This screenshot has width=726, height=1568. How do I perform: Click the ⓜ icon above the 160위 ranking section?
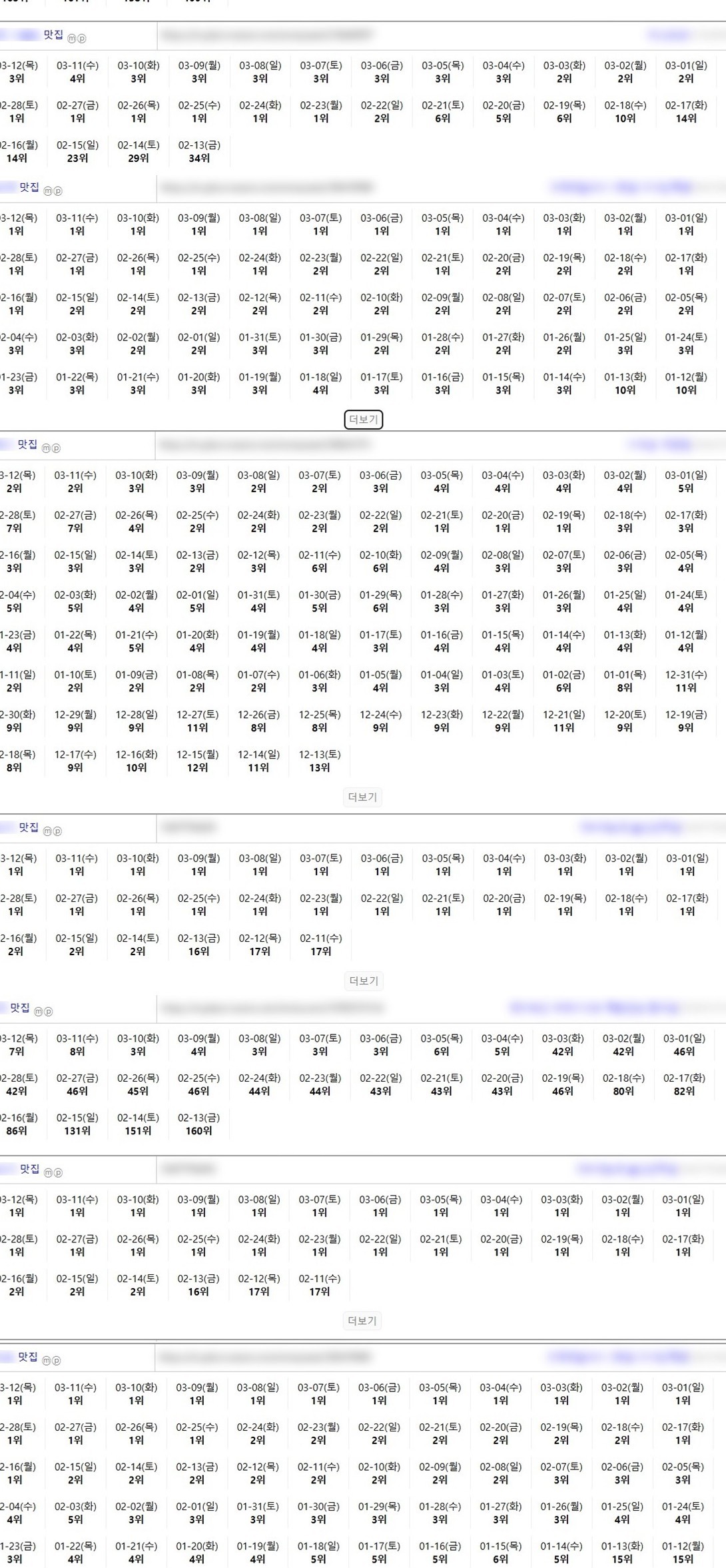tap(38, 1012)
